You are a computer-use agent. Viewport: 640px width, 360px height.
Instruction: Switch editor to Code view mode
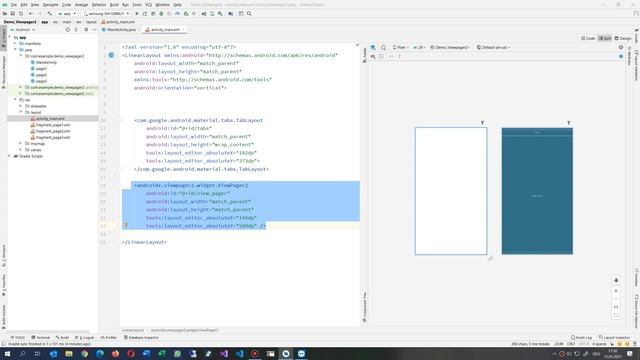(x=588, y=38)
